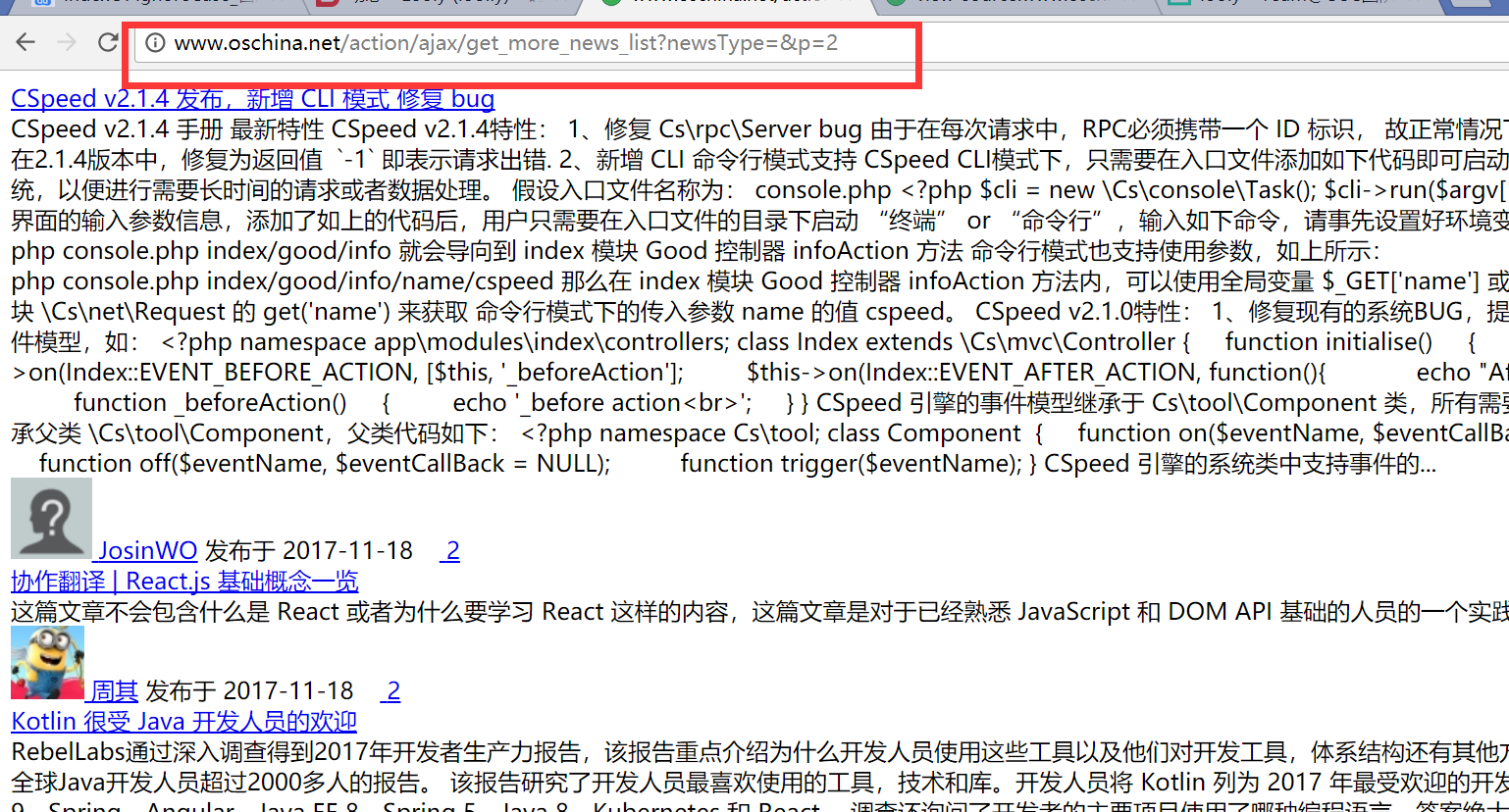The width and height of the screenshot is (1509, 812).
Task: Select the active oschina tab
Action: pos(726,3)
